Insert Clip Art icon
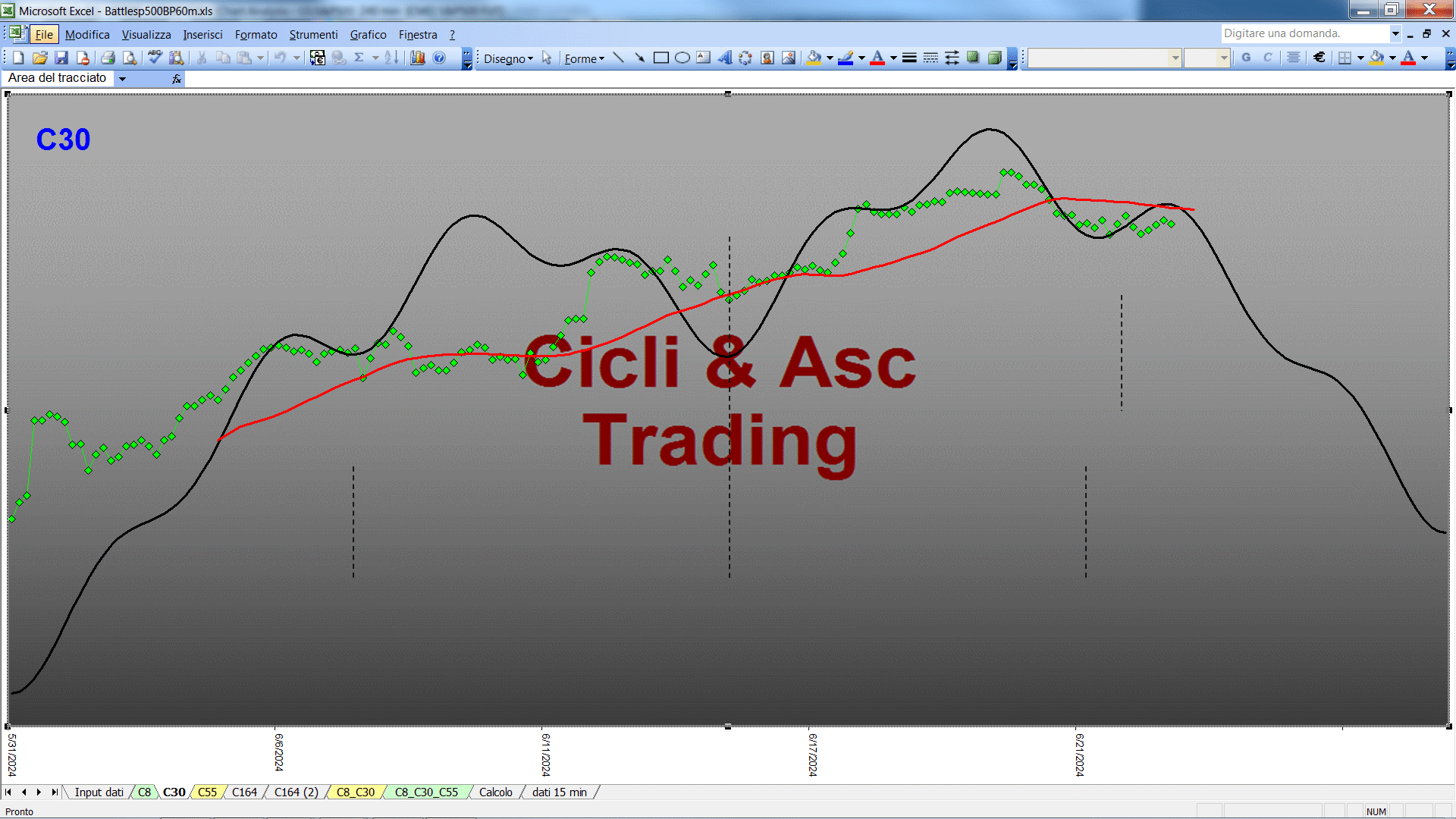Screen dimensions: 1456x819 (767, 58)
